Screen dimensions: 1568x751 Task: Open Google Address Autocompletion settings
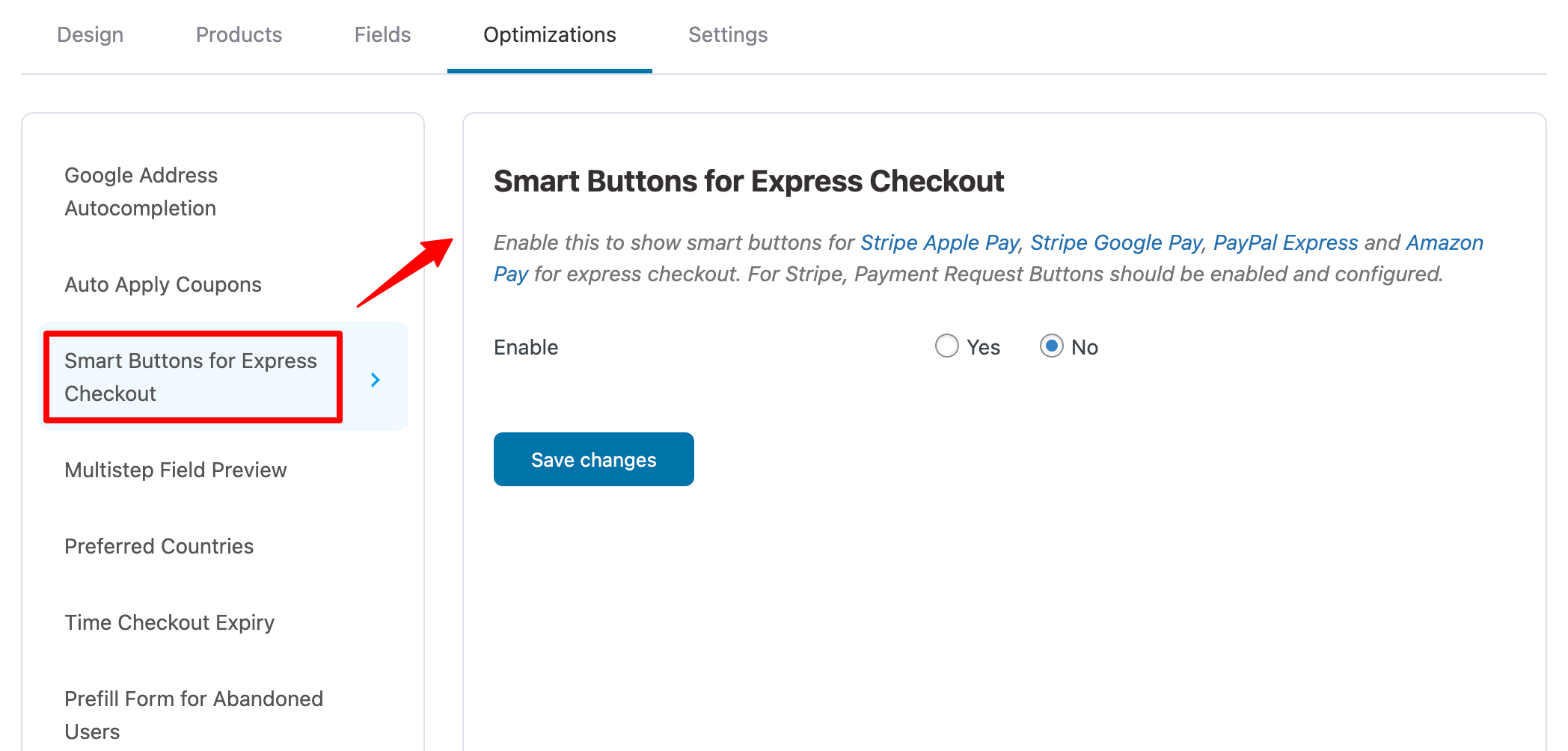[141, 191]
